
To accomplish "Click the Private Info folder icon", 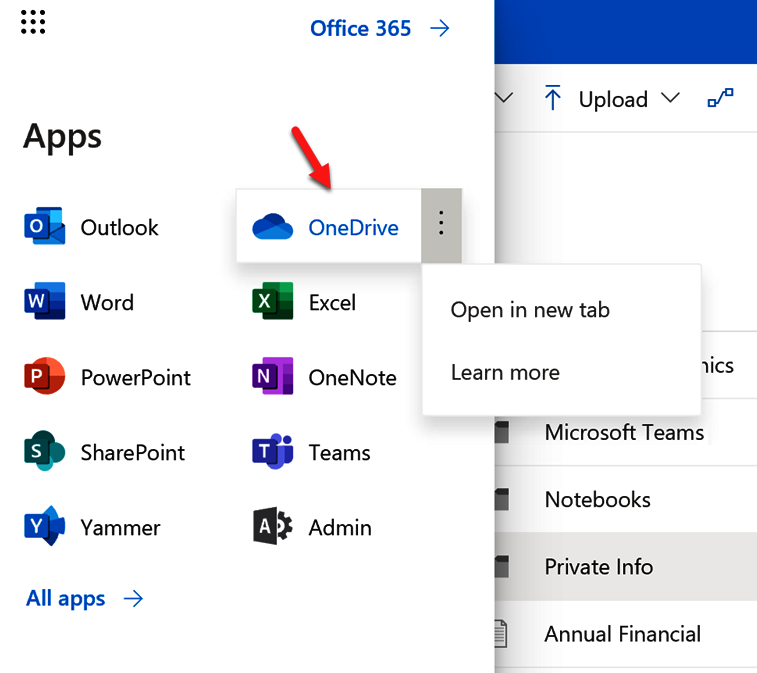I will [502, 566].
